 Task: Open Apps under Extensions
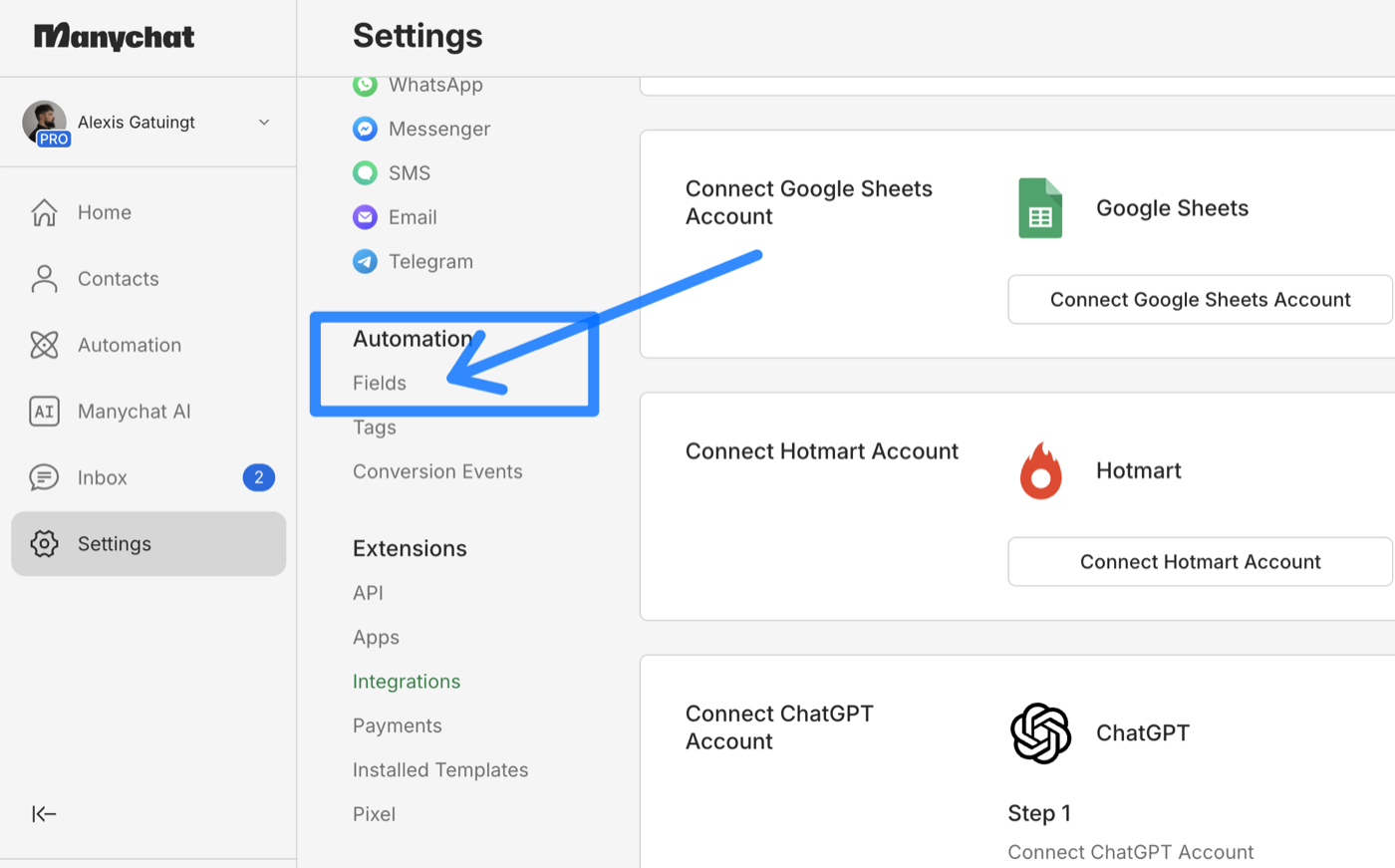click(376, 638)
